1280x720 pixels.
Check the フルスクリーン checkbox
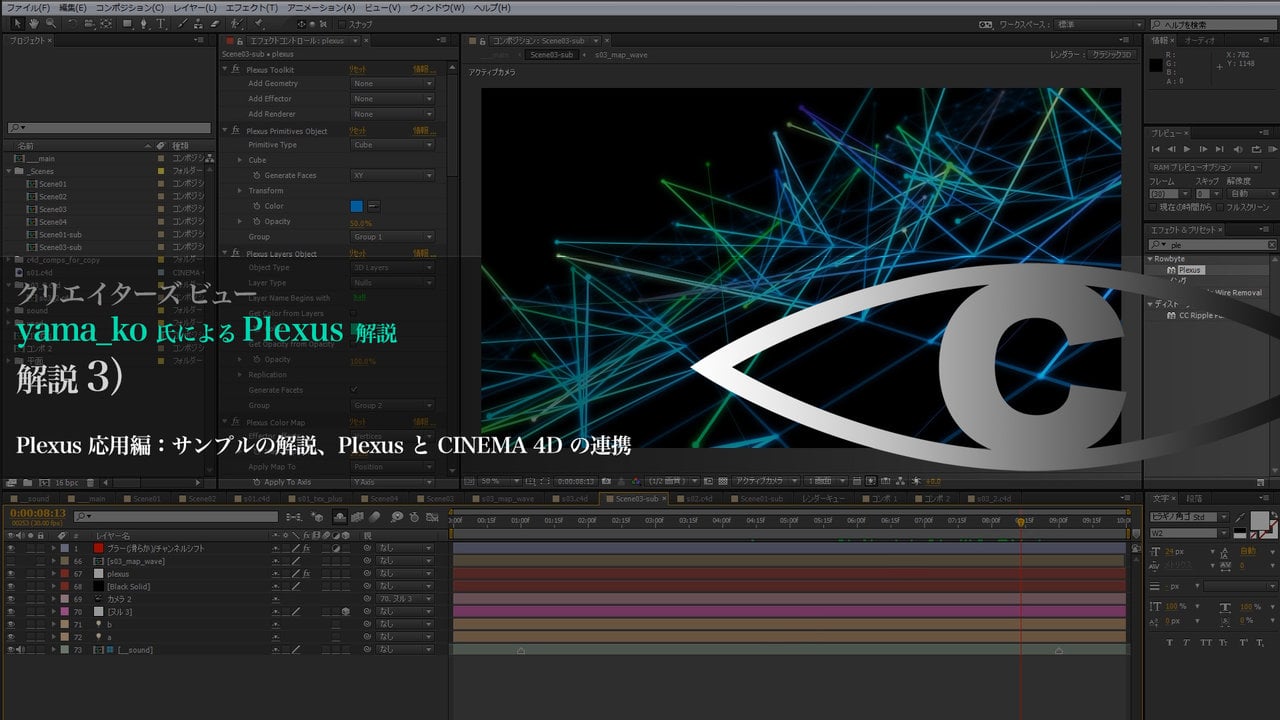[x=1220, y=207]
